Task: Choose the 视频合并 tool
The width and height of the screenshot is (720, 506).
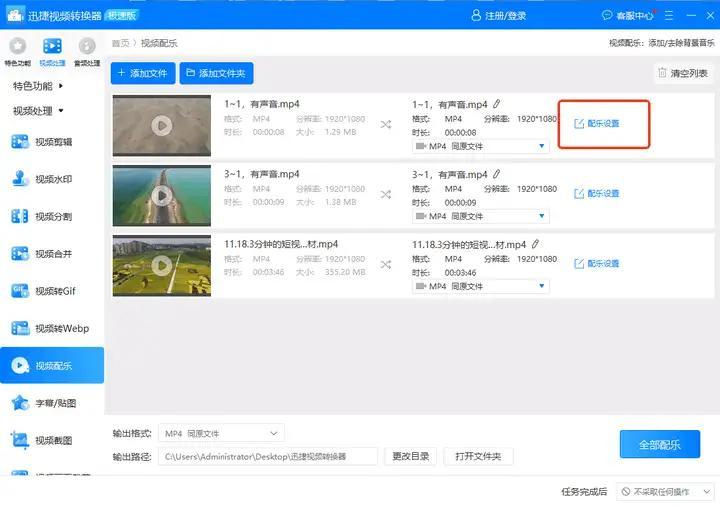Action: tap(52, 254)
